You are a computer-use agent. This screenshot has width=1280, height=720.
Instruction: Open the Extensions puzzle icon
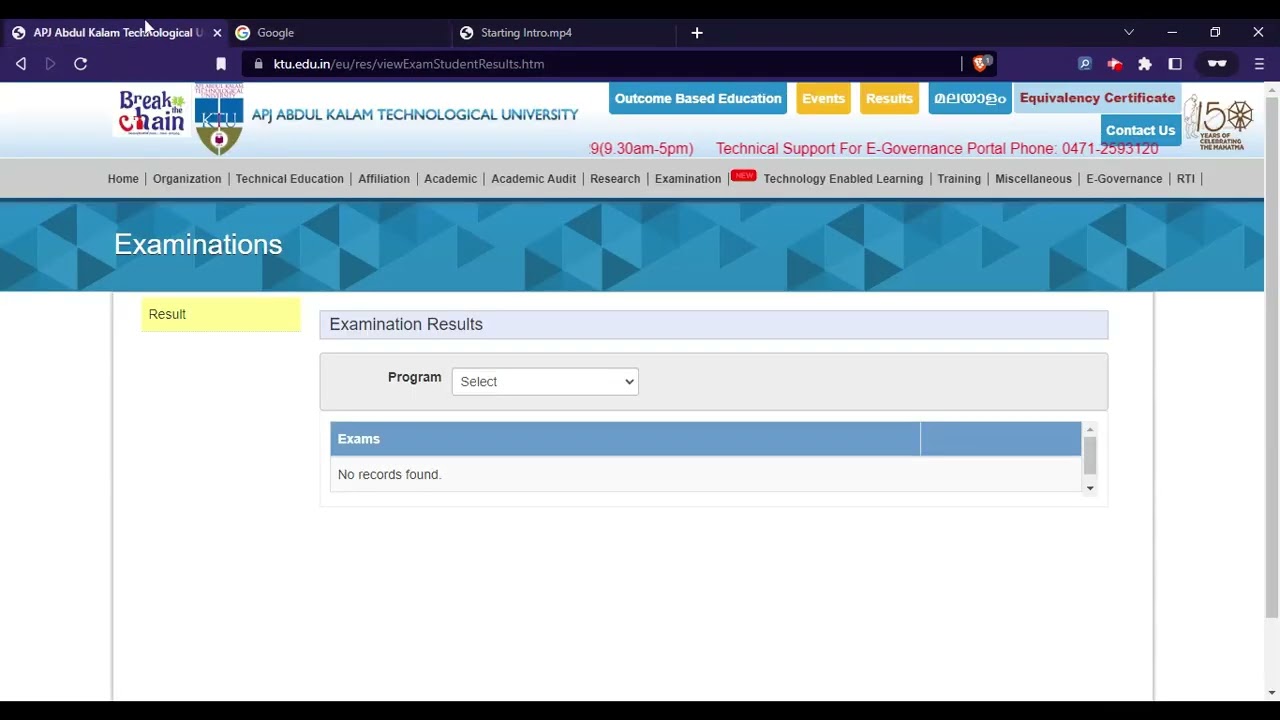1145,64
